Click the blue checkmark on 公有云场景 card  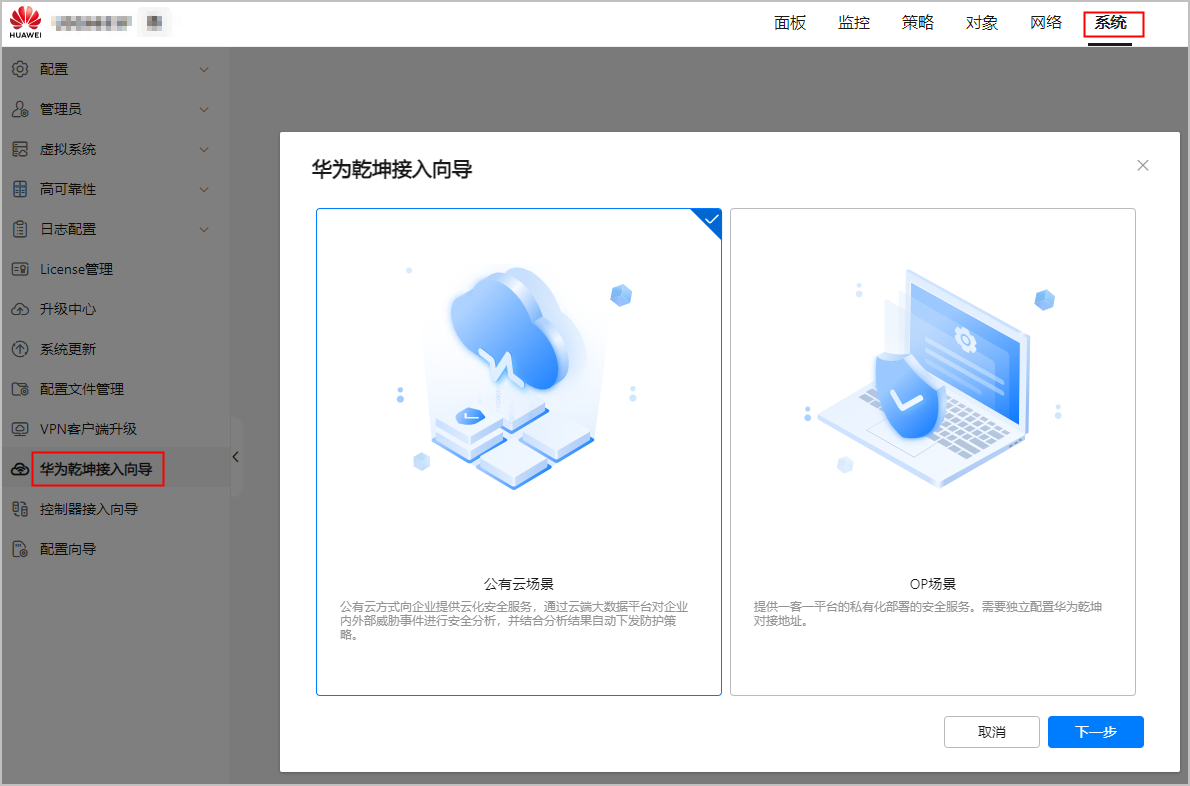tap(710, 219)
